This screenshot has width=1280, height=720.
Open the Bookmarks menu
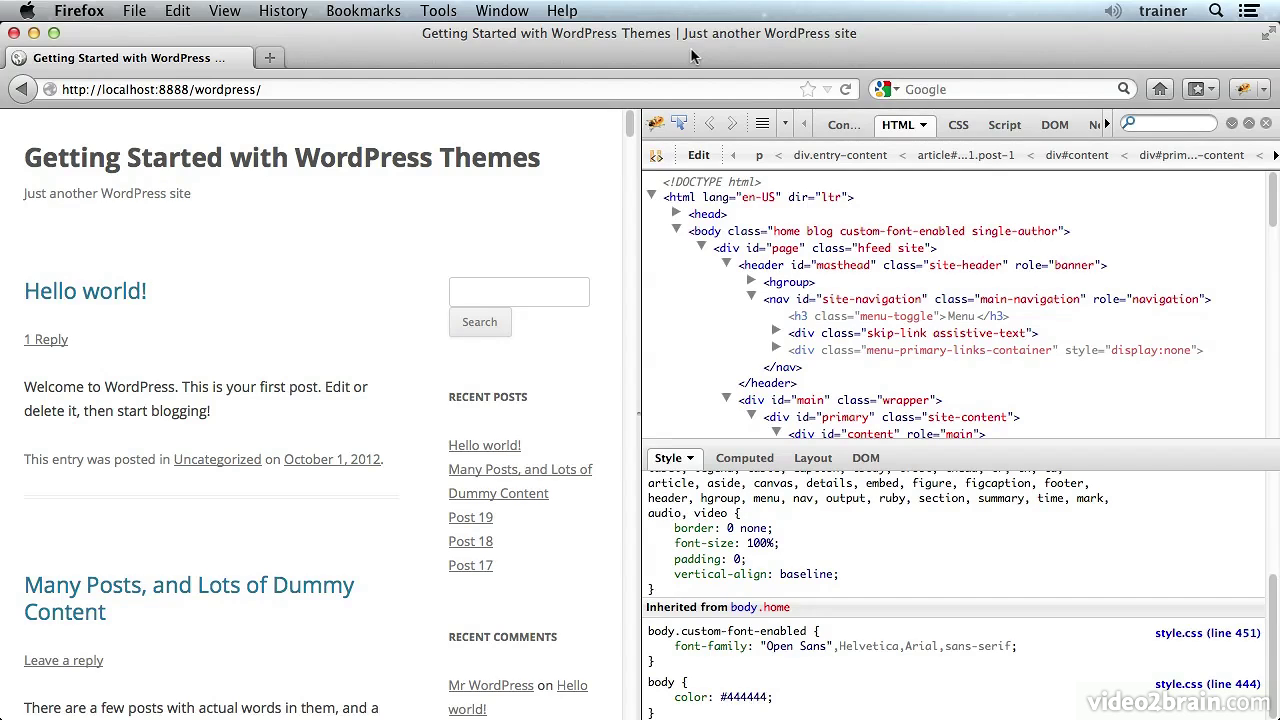[x=363, y=11]
